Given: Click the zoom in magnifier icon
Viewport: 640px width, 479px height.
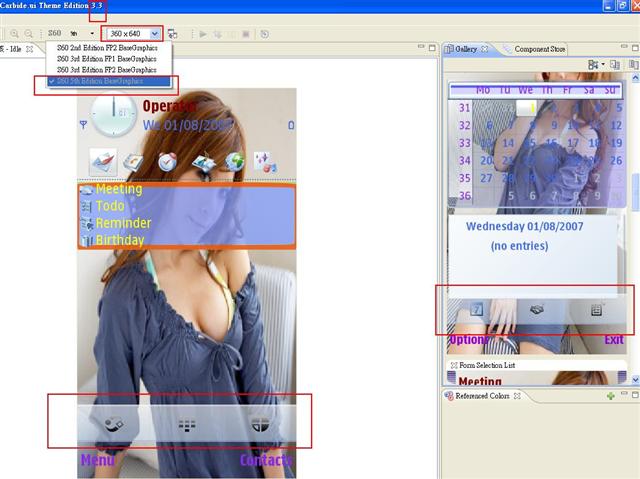Looking at the screenshot, I should [x=15, y=33].
